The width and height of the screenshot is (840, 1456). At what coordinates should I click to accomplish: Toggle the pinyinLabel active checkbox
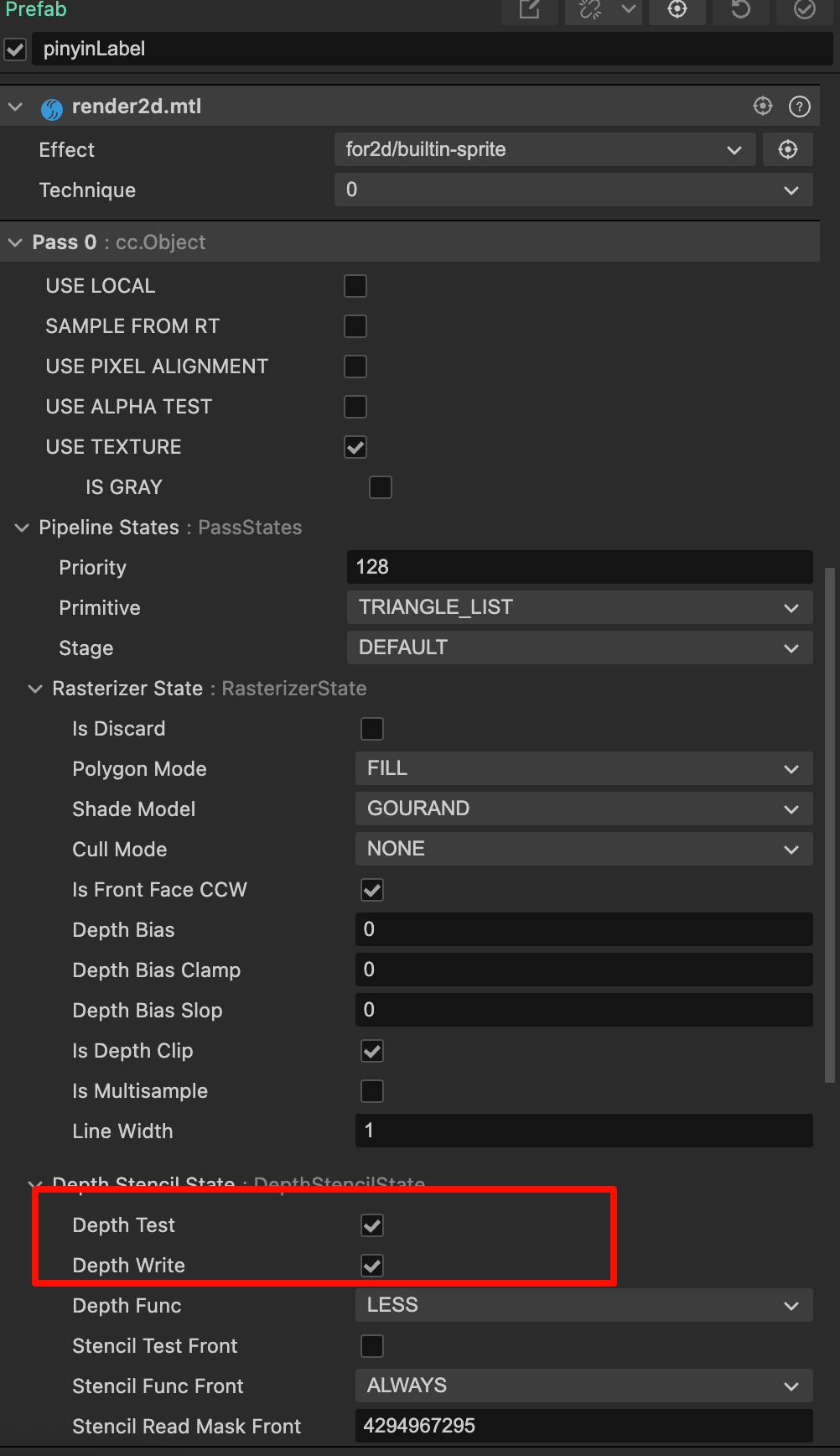[15, 49]
